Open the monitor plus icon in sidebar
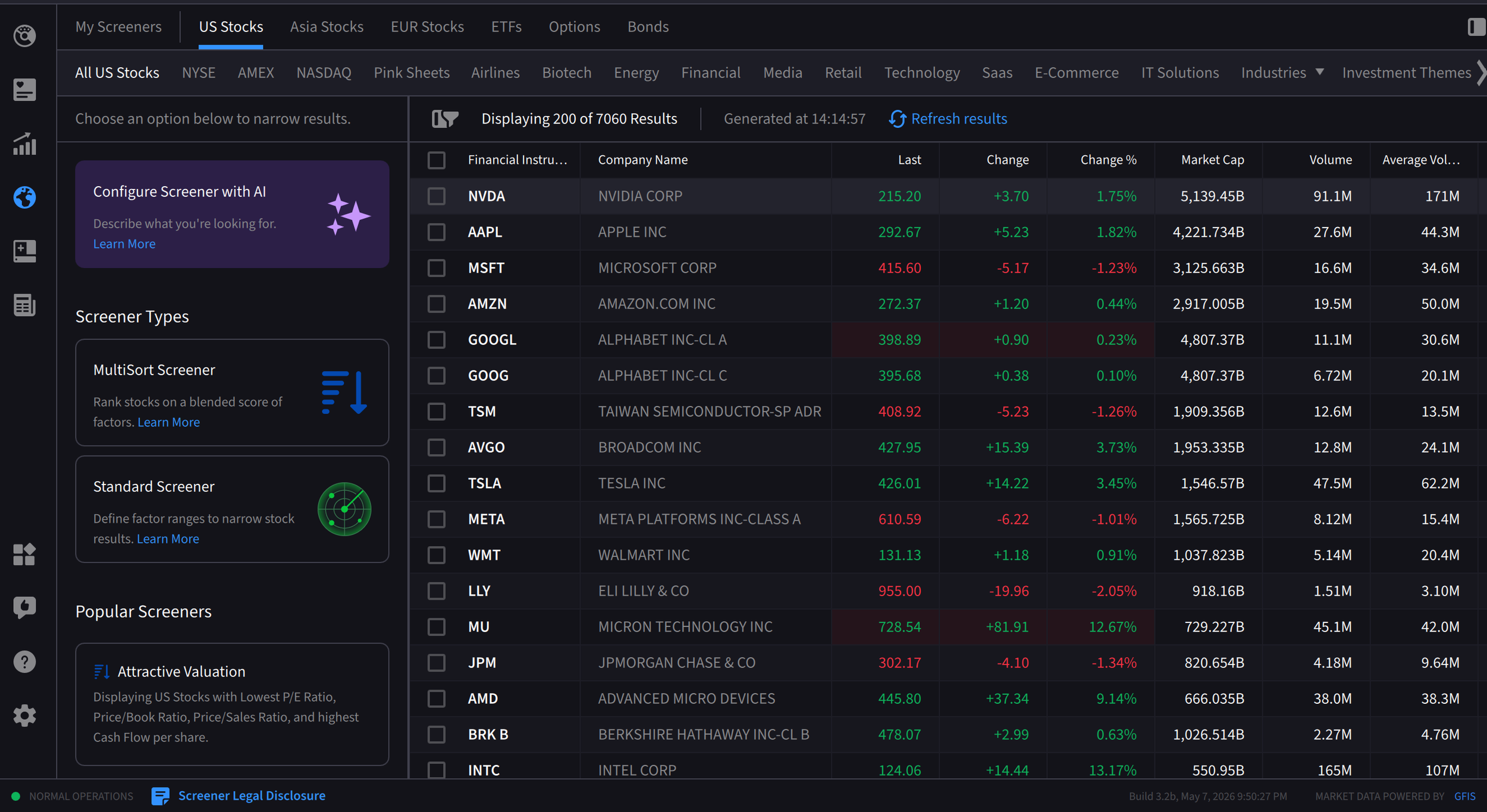This screenshot has height=812, width=1487. [24, 251]
